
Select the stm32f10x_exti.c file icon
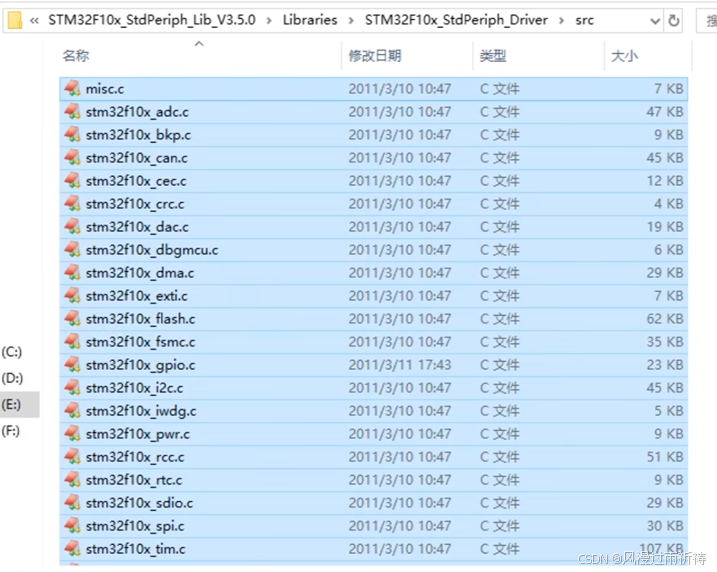[72, 295]
